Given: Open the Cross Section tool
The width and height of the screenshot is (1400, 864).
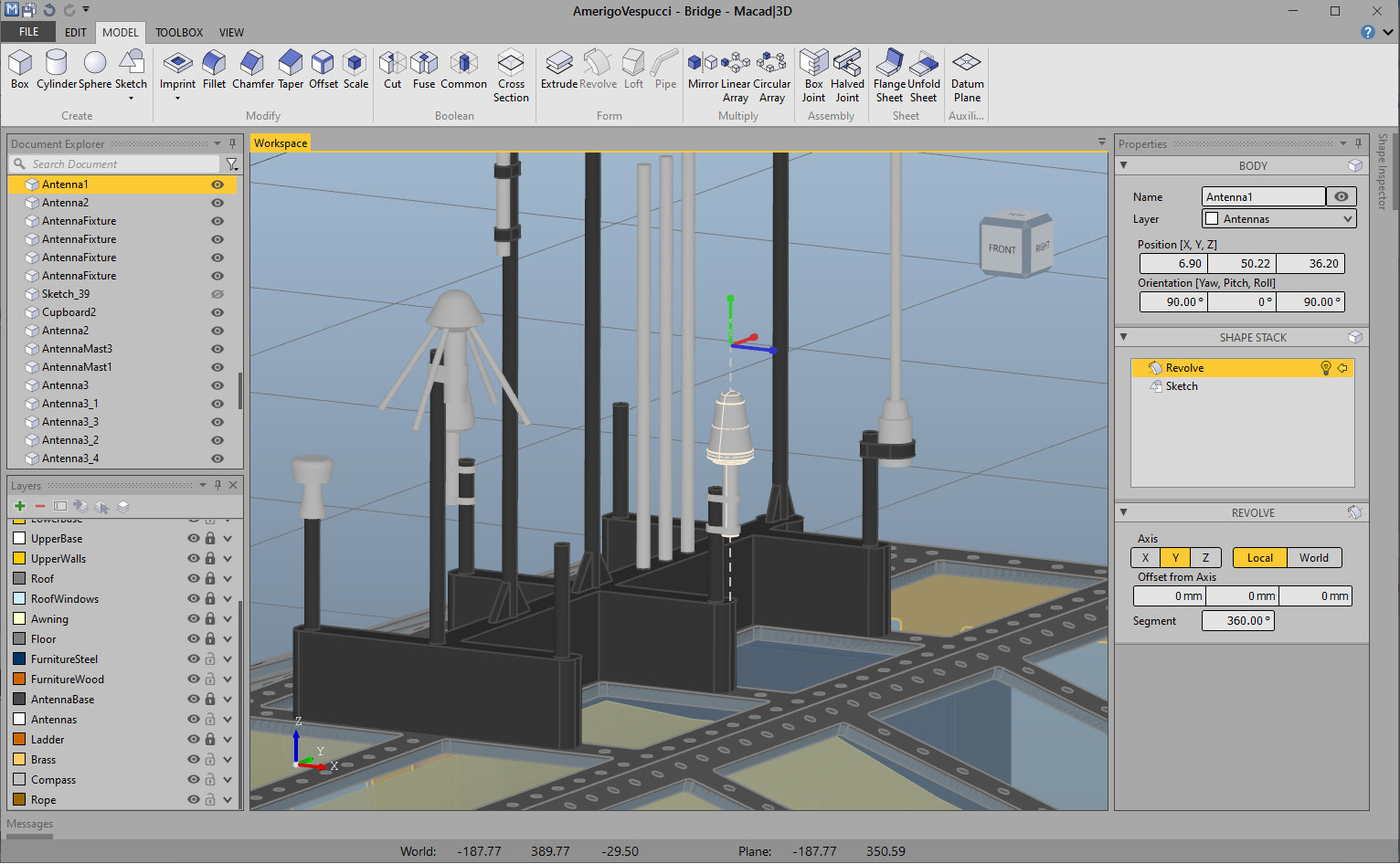Looking at the screenshot, I should (x=511, y=75).
